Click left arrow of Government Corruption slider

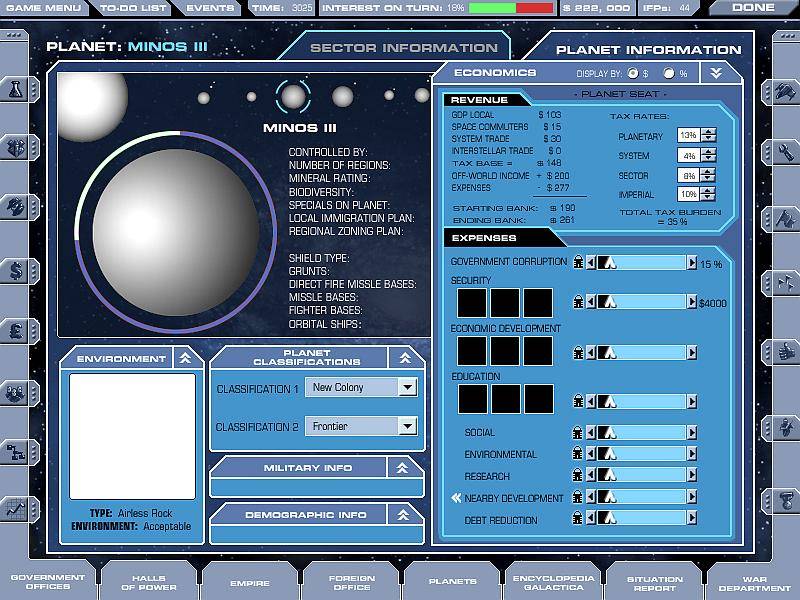click(591, 262)
